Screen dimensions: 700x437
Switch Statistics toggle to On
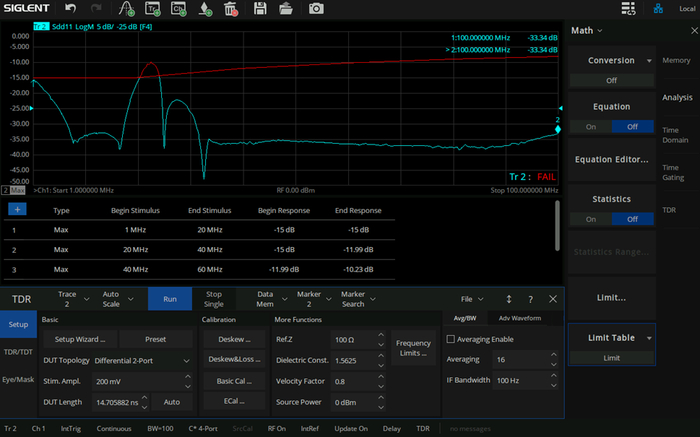click(x=591, y=219)
